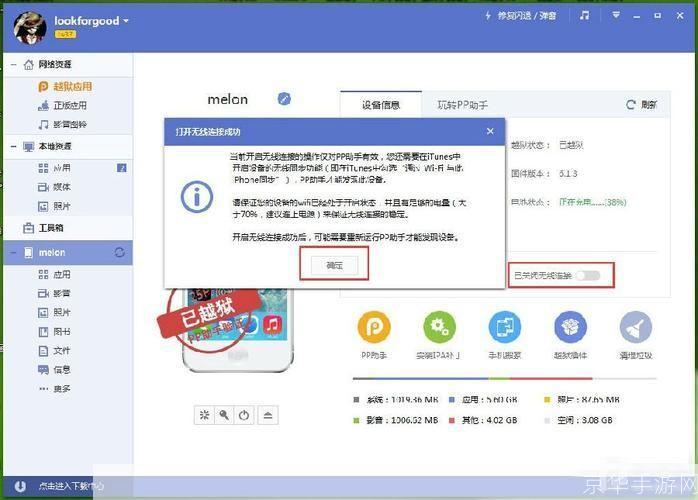
Task: Click 确定 to confirm the dialog
Action: coord(334,265)
